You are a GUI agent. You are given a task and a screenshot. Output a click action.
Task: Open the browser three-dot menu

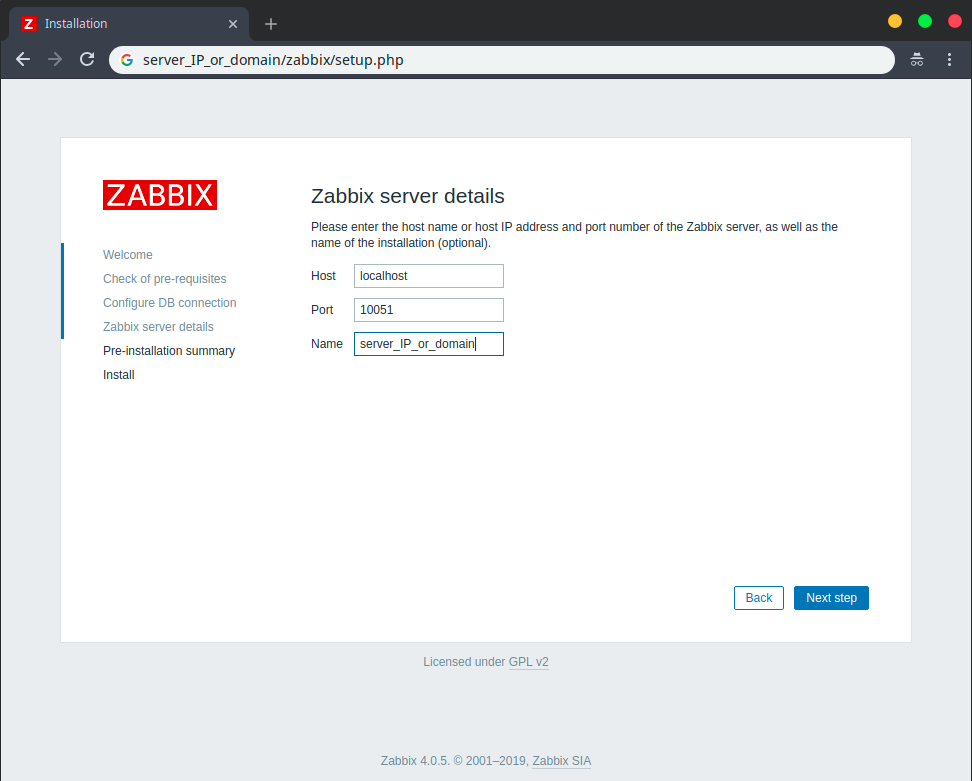[x=949, y=60]
